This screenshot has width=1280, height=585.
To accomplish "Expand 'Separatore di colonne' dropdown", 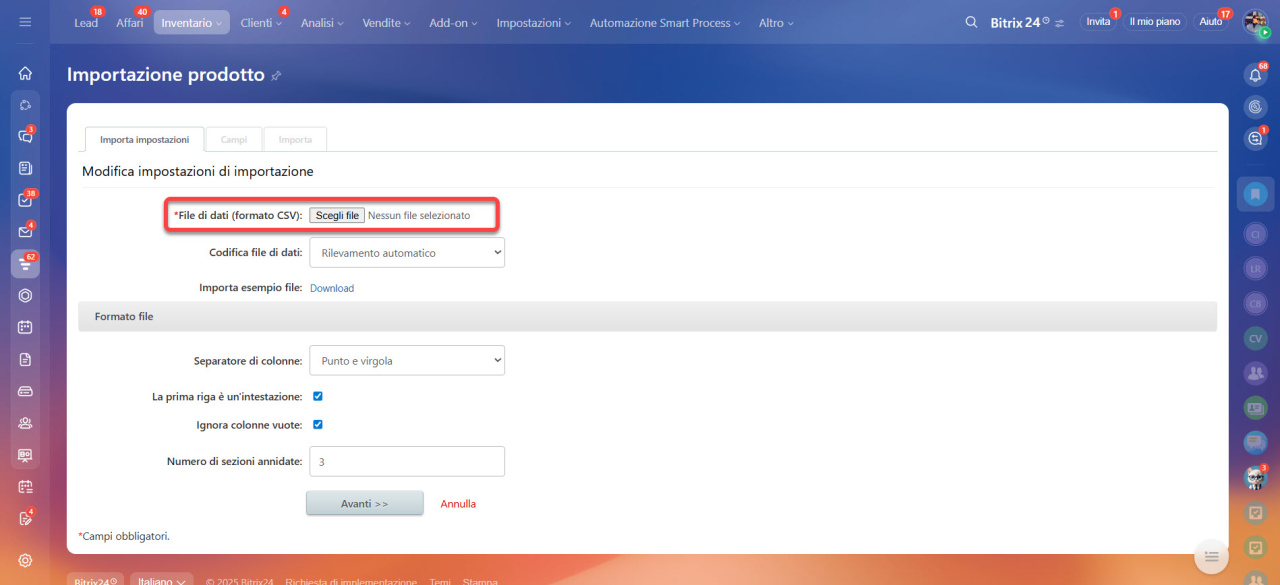I will point(406,360).
